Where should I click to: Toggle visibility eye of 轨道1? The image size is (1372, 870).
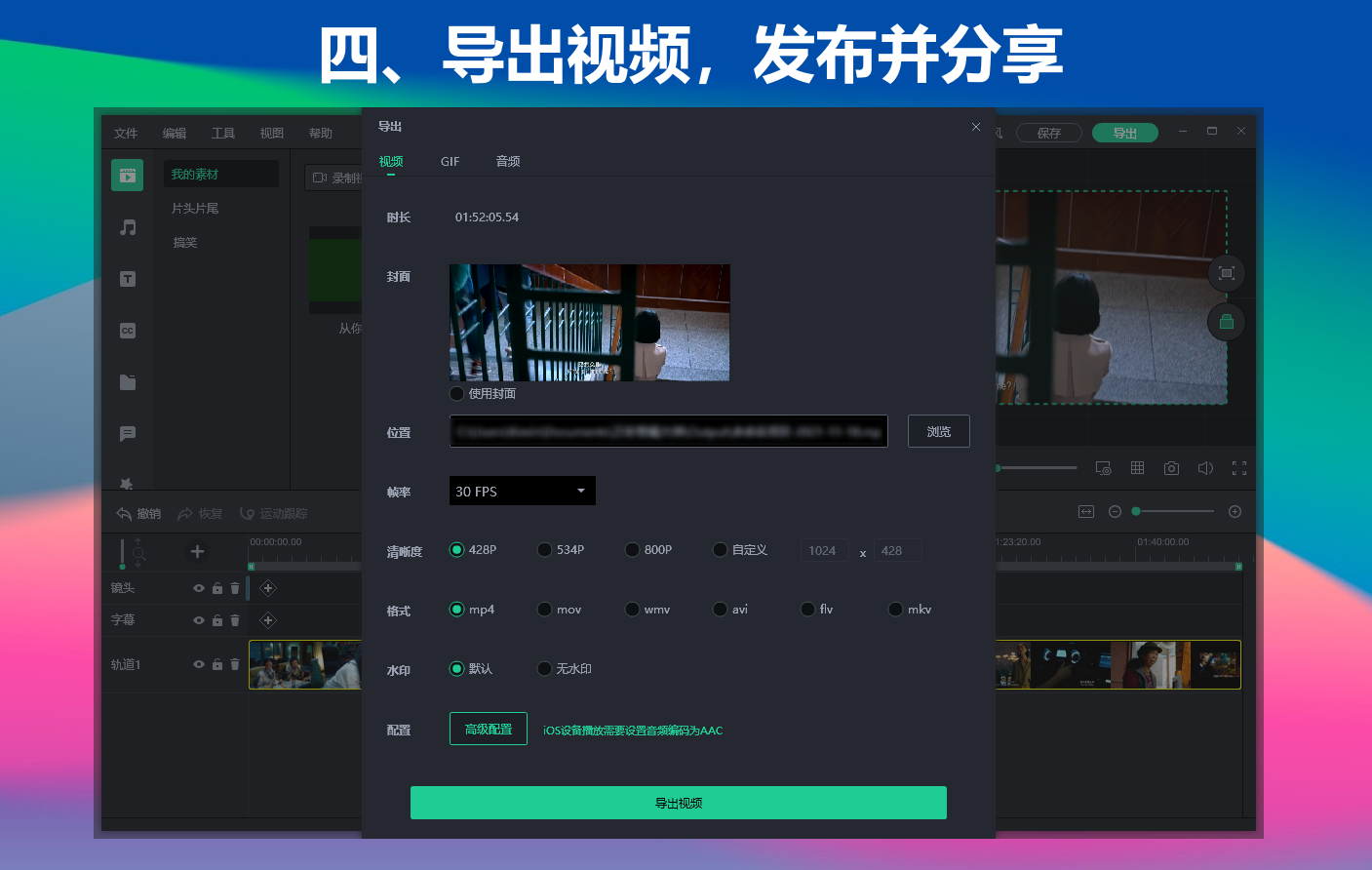(199, 664)
